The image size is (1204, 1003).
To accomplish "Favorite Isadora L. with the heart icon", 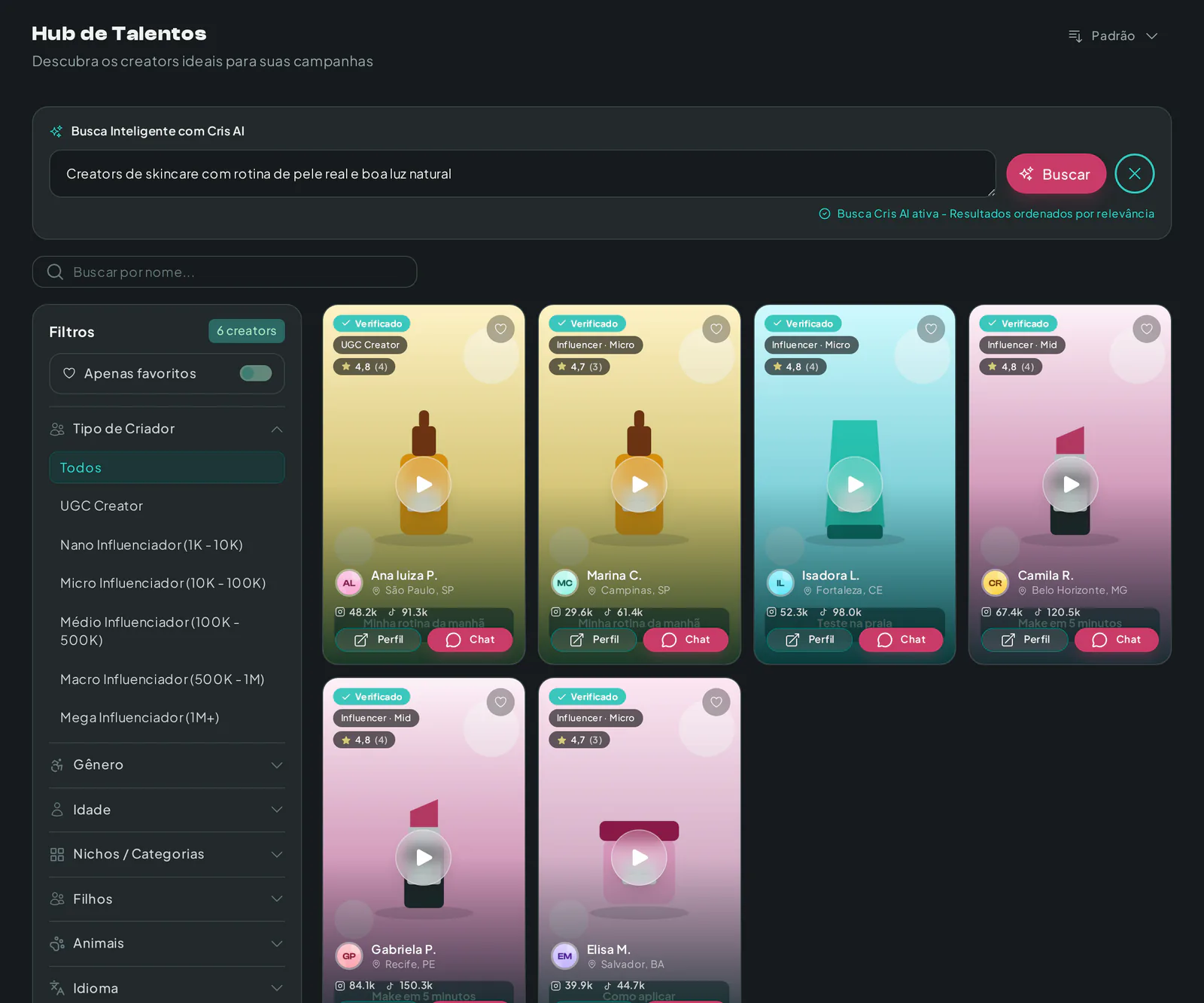I will click(x=931, y=329).
